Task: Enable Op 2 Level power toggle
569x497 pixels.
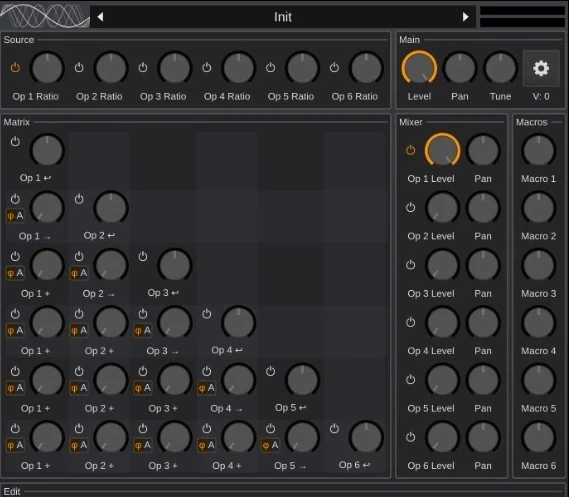Action: point(410,208)
